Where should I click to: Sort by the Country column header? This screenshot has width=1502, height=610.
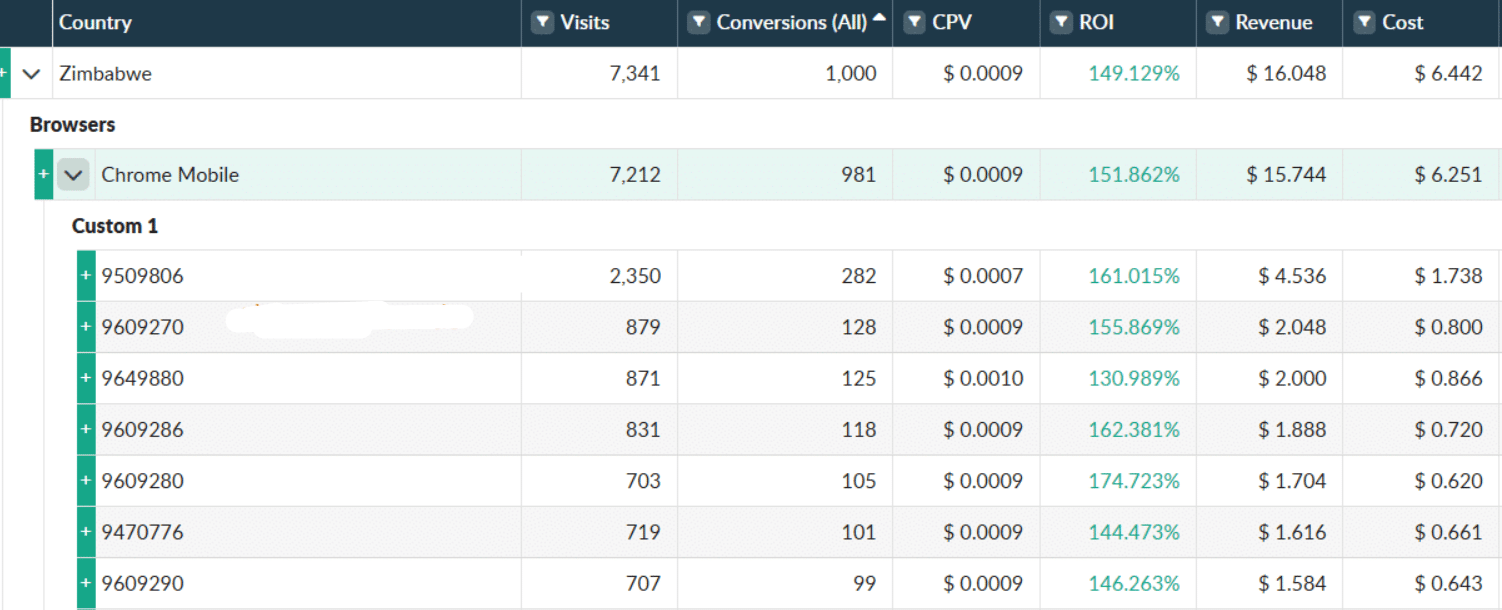[95, 22]
